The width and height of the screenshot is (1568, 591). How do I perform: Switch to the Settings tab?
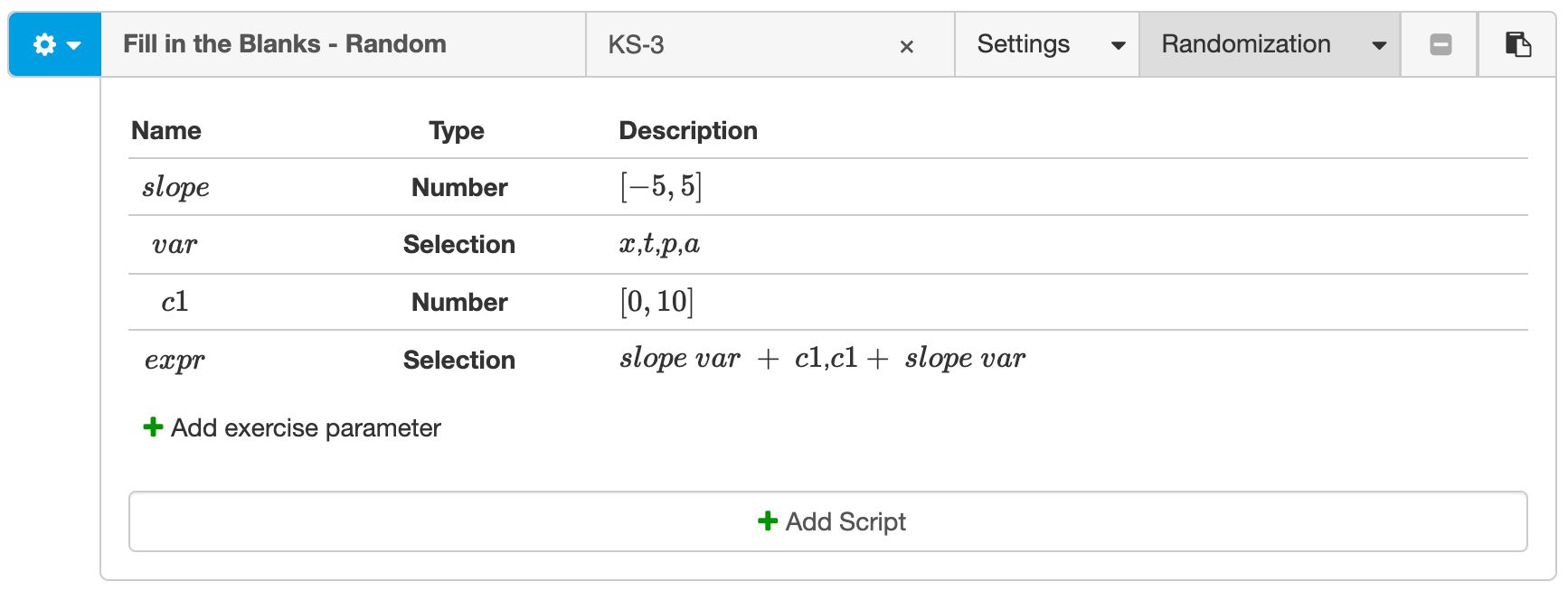(x=1023, y=43)
